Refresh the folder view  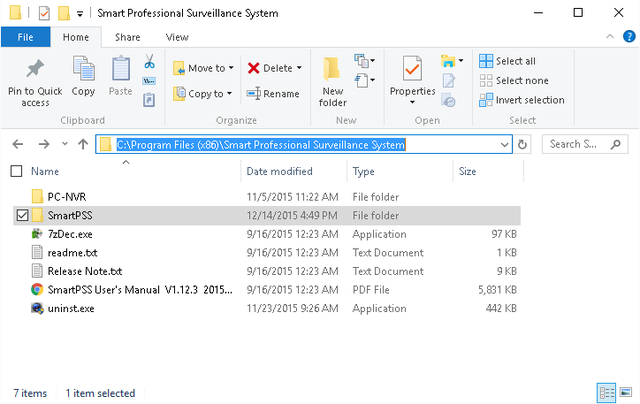point(523,144)
